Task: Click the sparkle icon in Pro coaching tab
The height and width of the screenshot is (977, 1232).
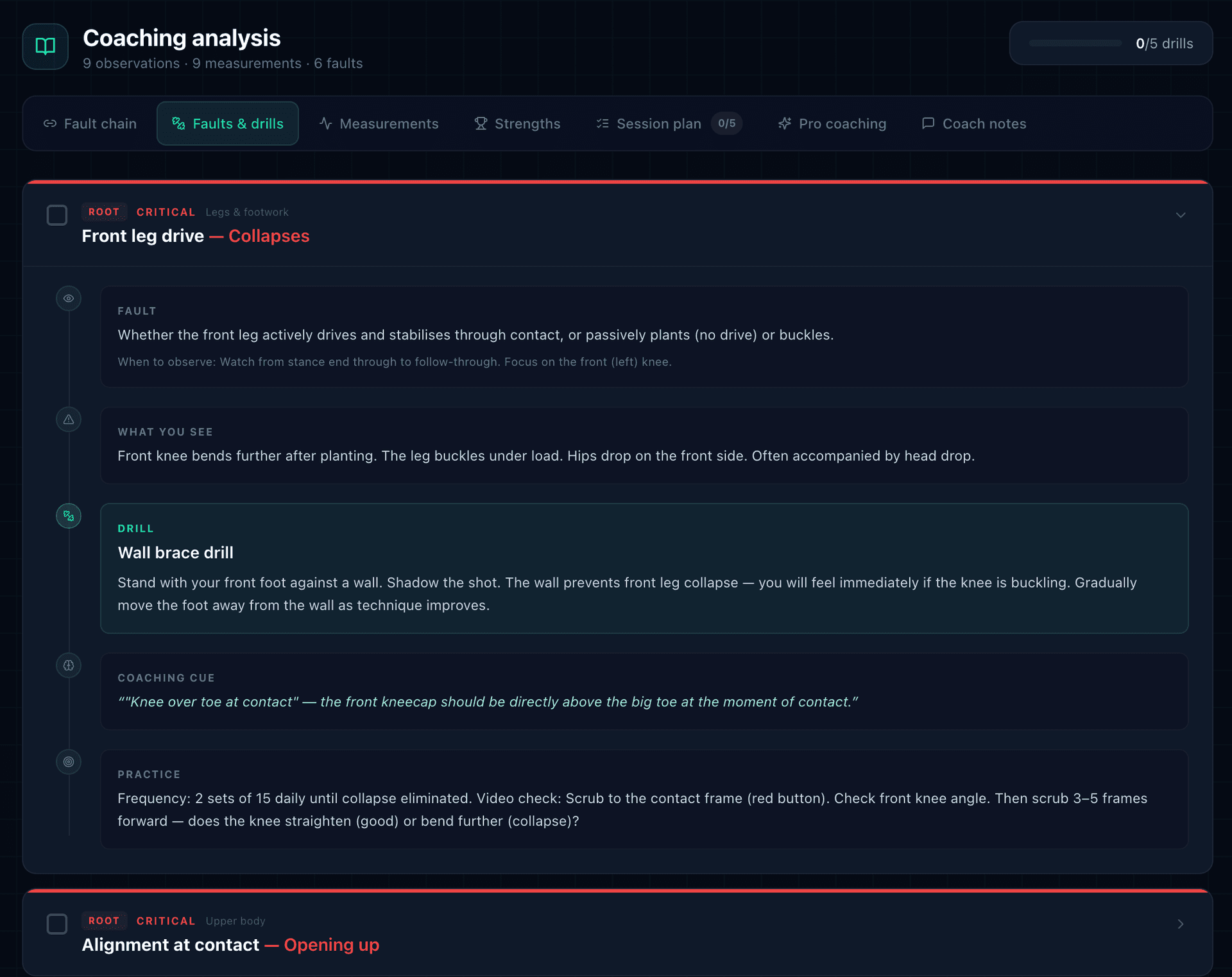Action: coord(785,124)
